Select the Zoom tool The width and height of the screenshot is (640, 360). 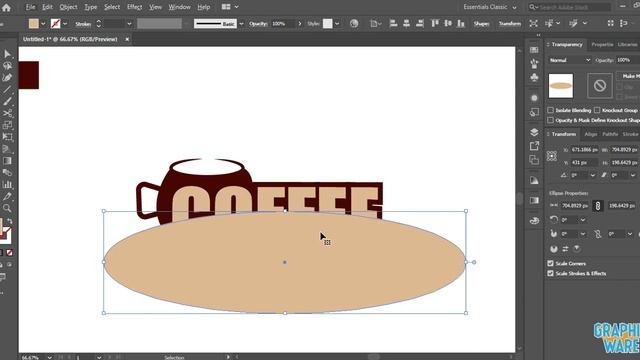coord(7,208)
